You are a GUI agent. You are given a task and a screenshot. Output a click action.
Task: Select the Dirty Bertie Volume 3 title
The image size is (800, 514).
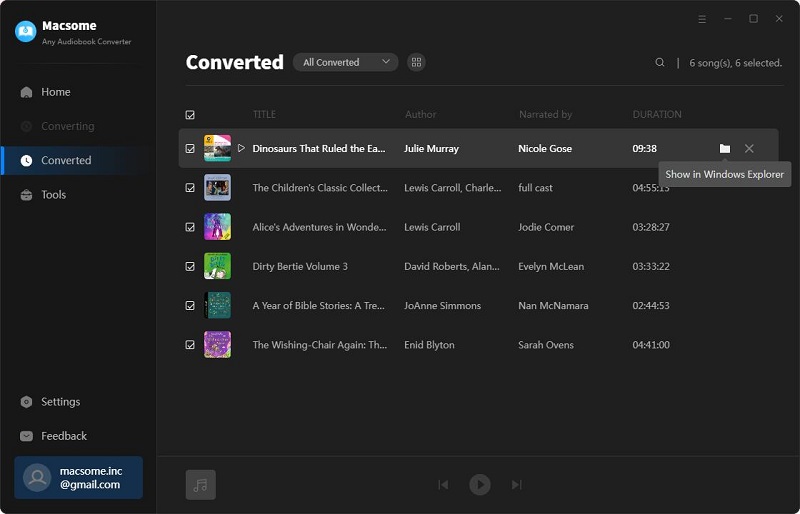300,266
